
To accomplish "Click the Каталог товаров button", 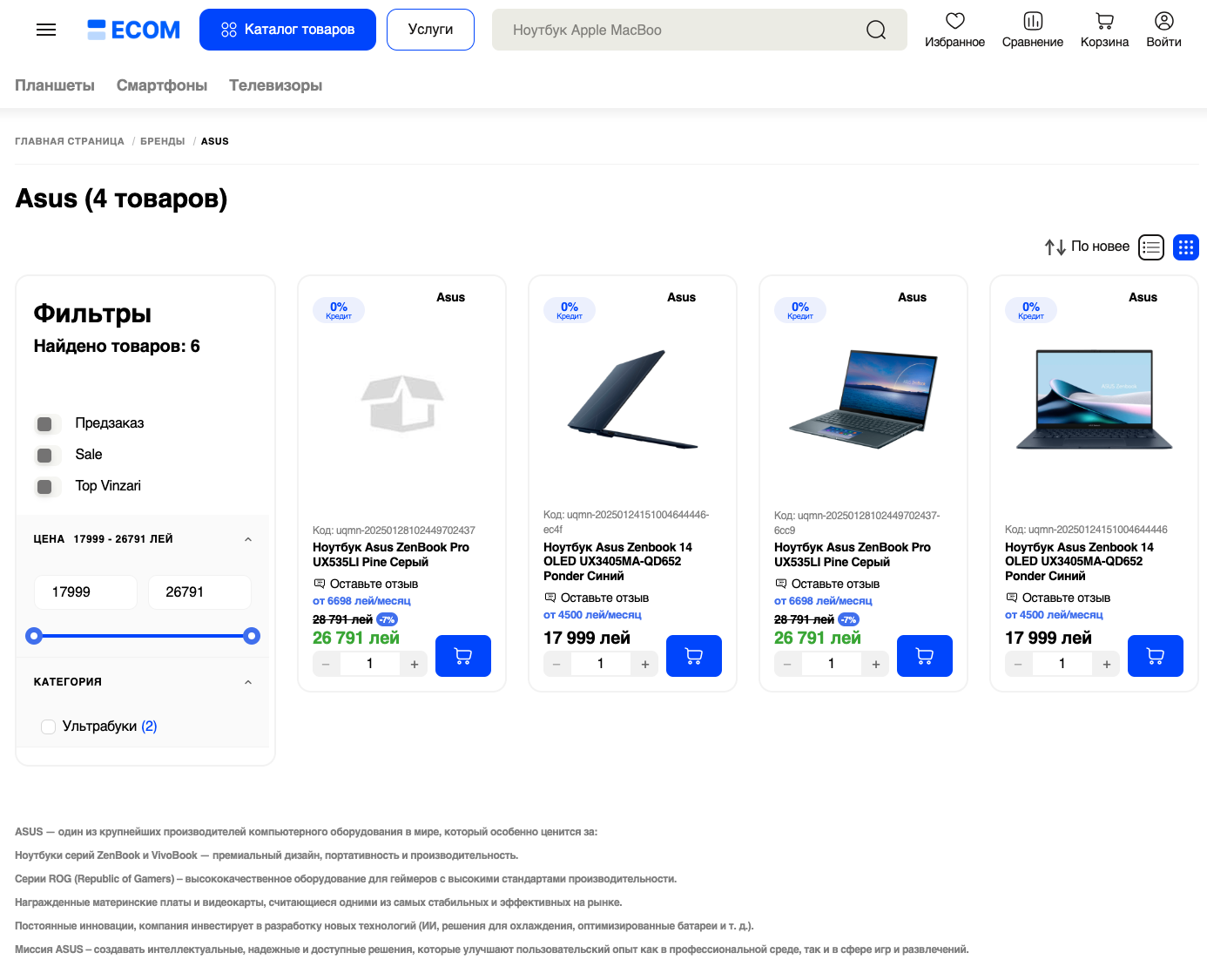I will click(287, 30).
